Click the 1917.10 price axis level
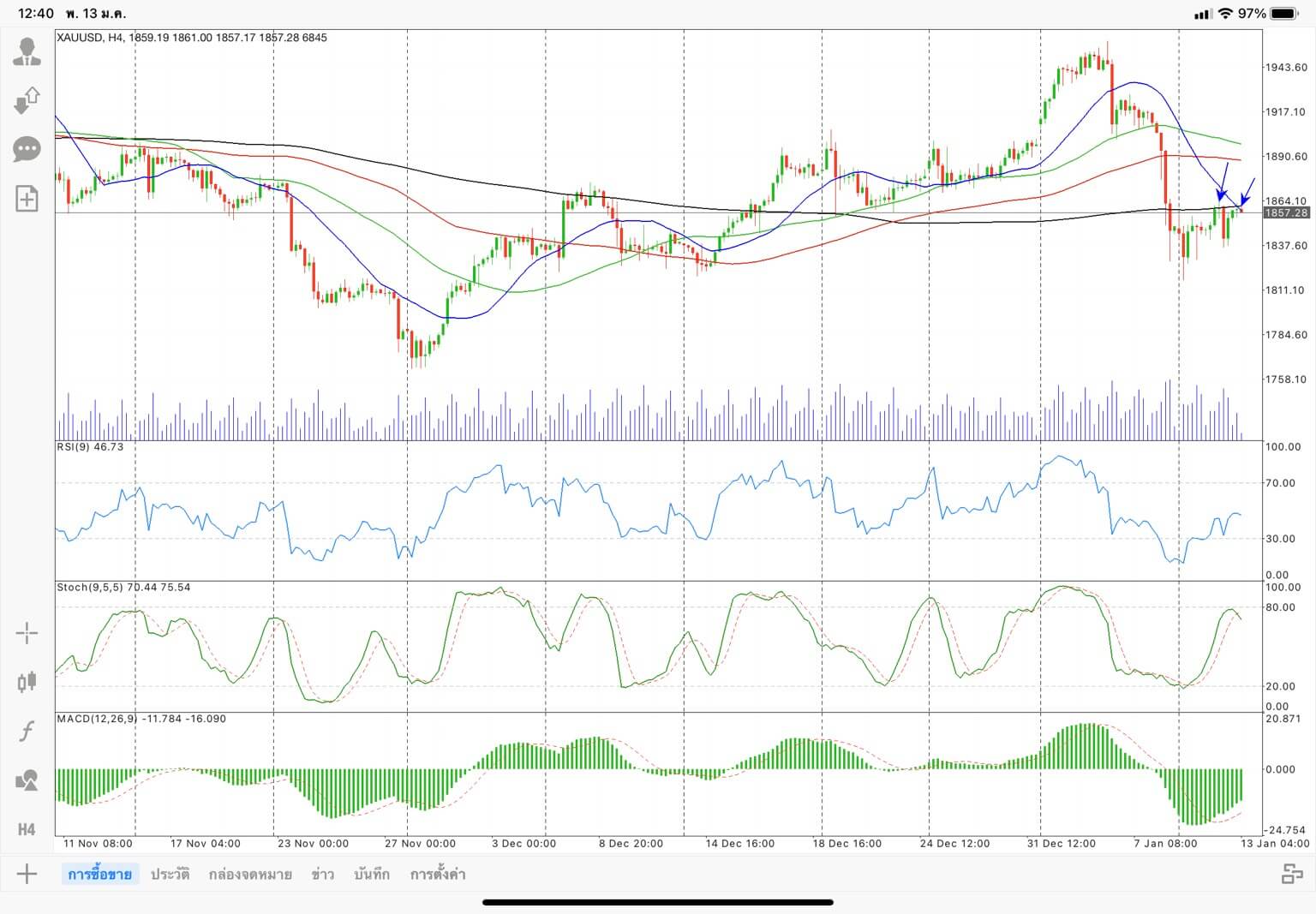Image resolution: width=1316 pixels, height=914 pixels. [x=1286, y=112]
